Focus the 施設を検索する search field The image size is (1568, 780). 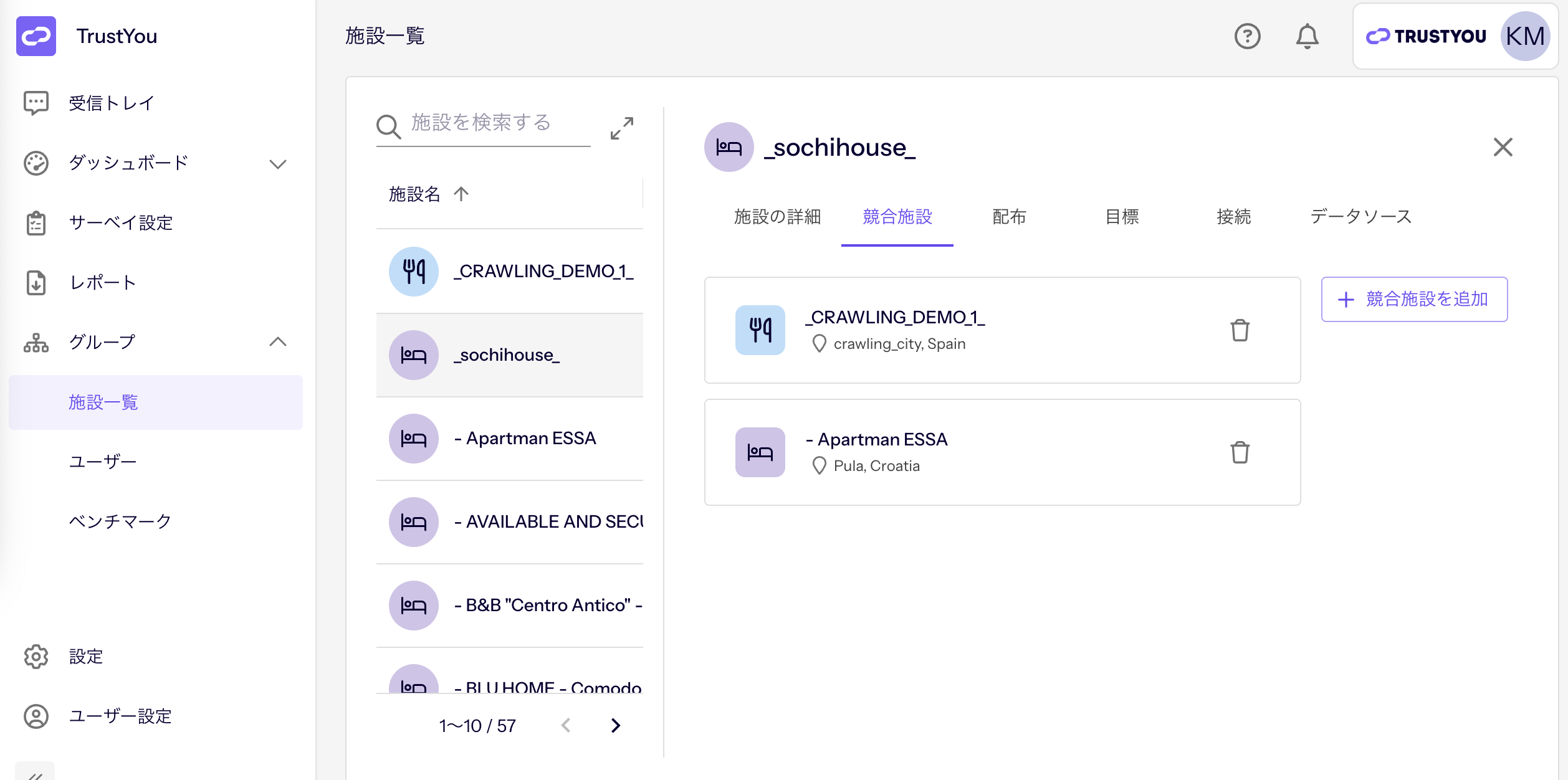[x=484, y=126]
